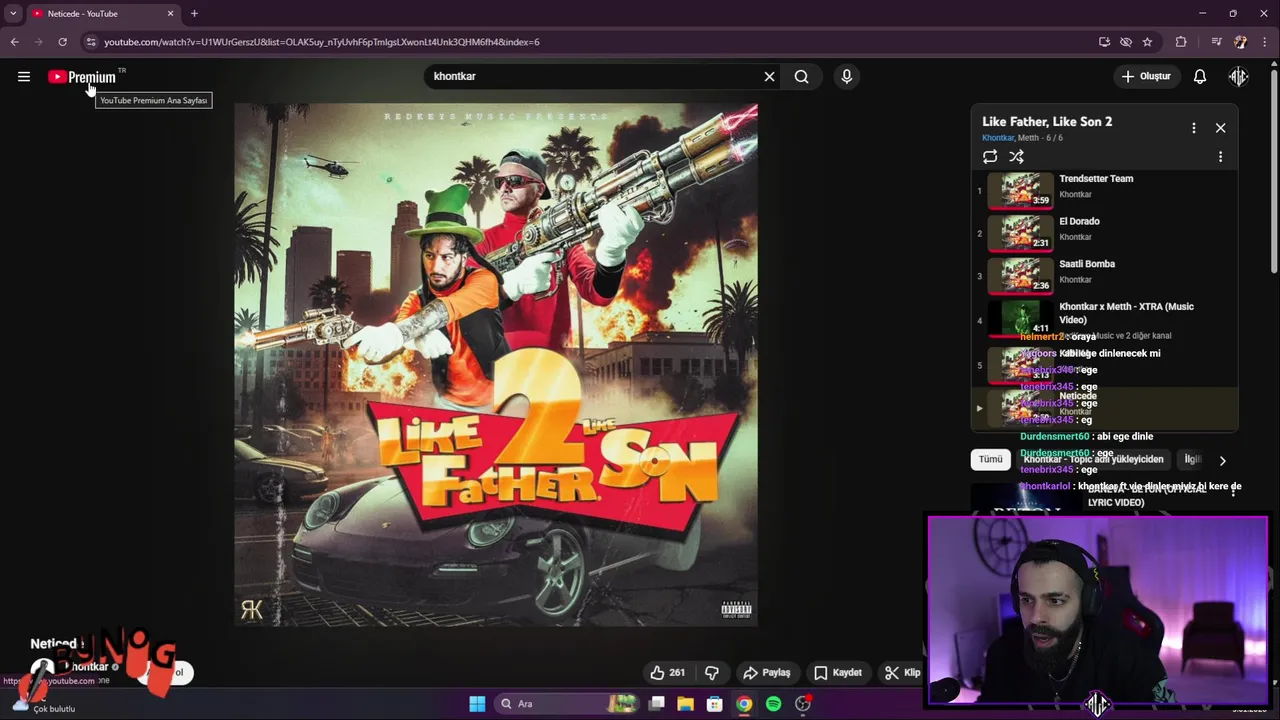The width and height of the screenshot is (1280, 720).
Task: Open Khontkar channel link in playlist header
Action: pos(997,138)
